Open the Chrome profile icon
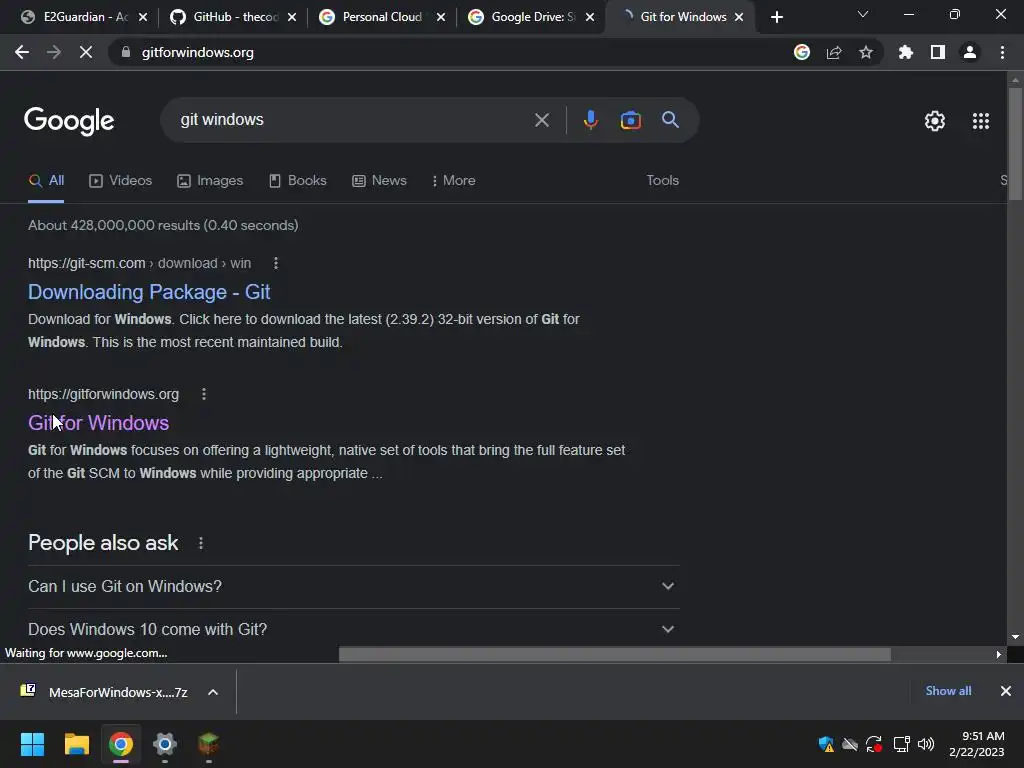Image resolution: width=1024 pixels, height=768 pixels. pos(970,52)
